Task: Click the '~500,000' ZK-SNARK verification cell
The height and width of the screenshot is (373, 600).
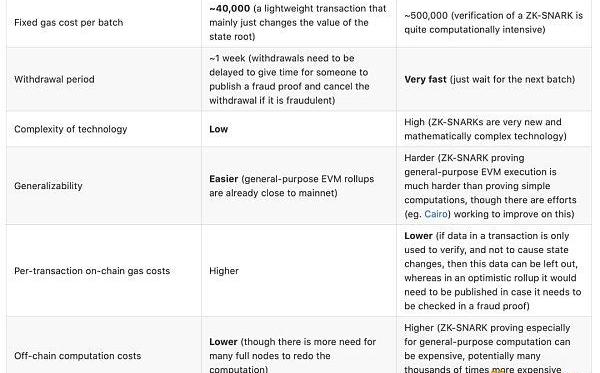Action: point(494,23)
